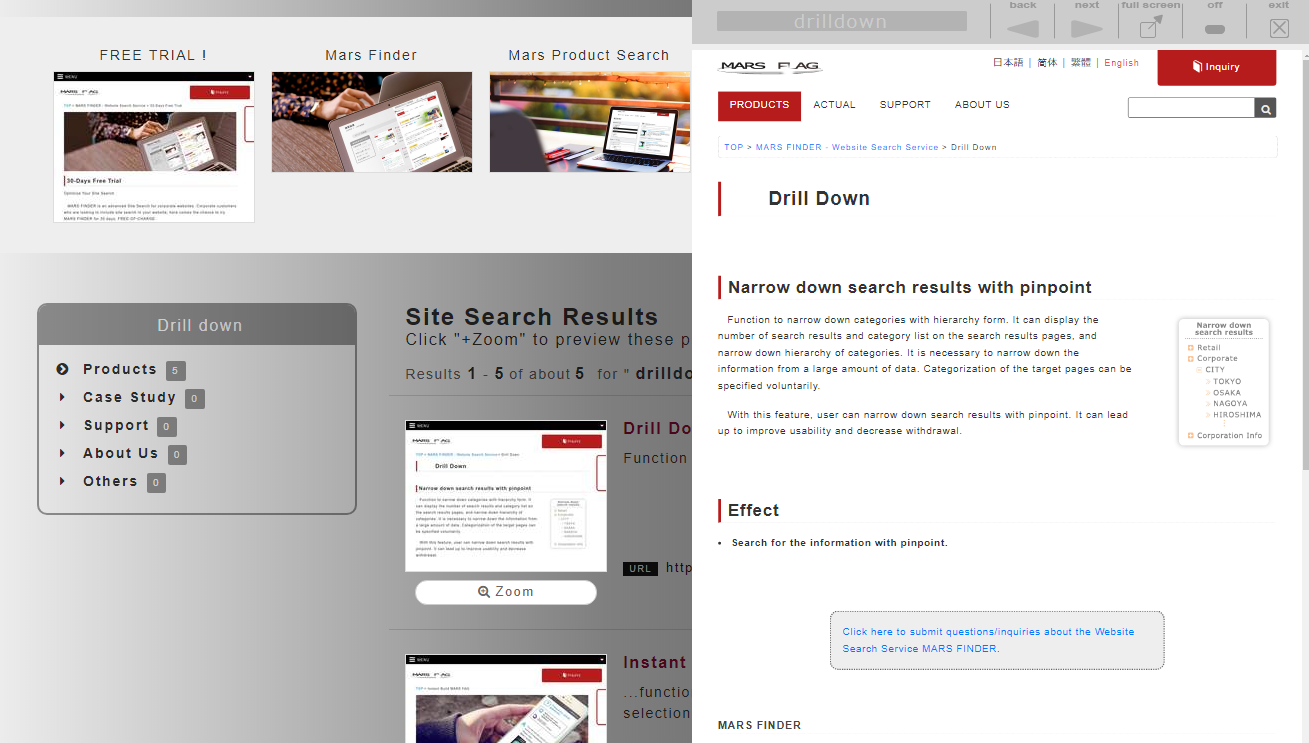Click the magnifier search button
The width and height of the screenshot is (1309, 743).
[x=1266, y=108]
